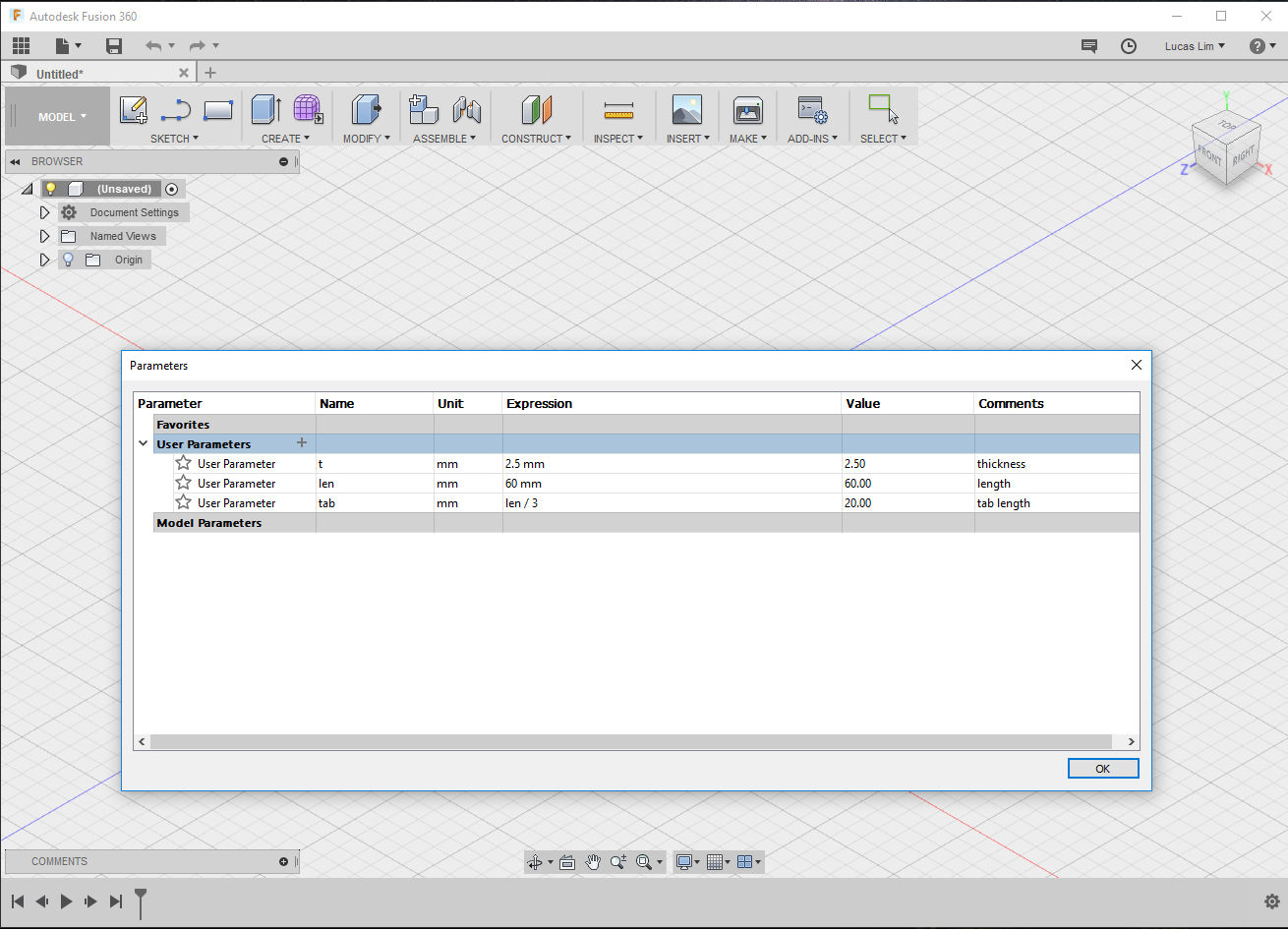Favorite the 'tab' user parameter star
Viewport: 1288px width, 929px height.
pyautogui.click(x=183, y=502)
